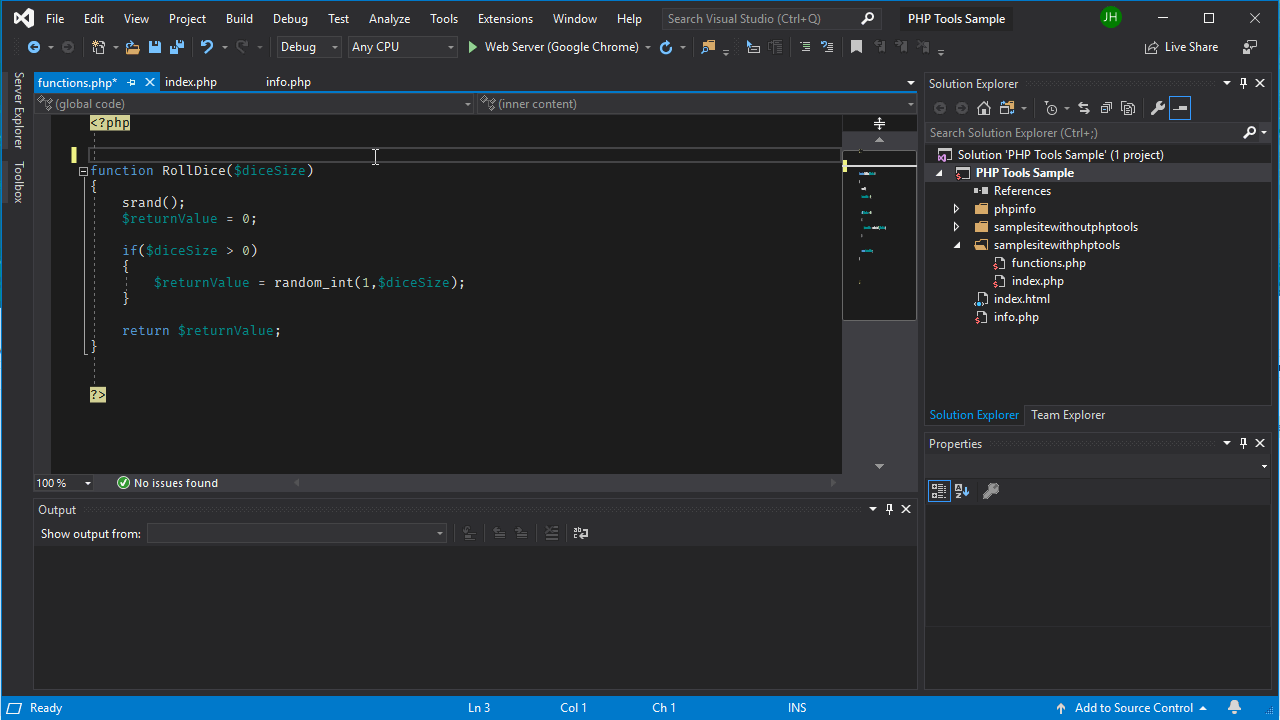Viewport: 1280px width, 720px height.
Task: Select index.html in Solution Explorer
Action: coord(1021,299)
